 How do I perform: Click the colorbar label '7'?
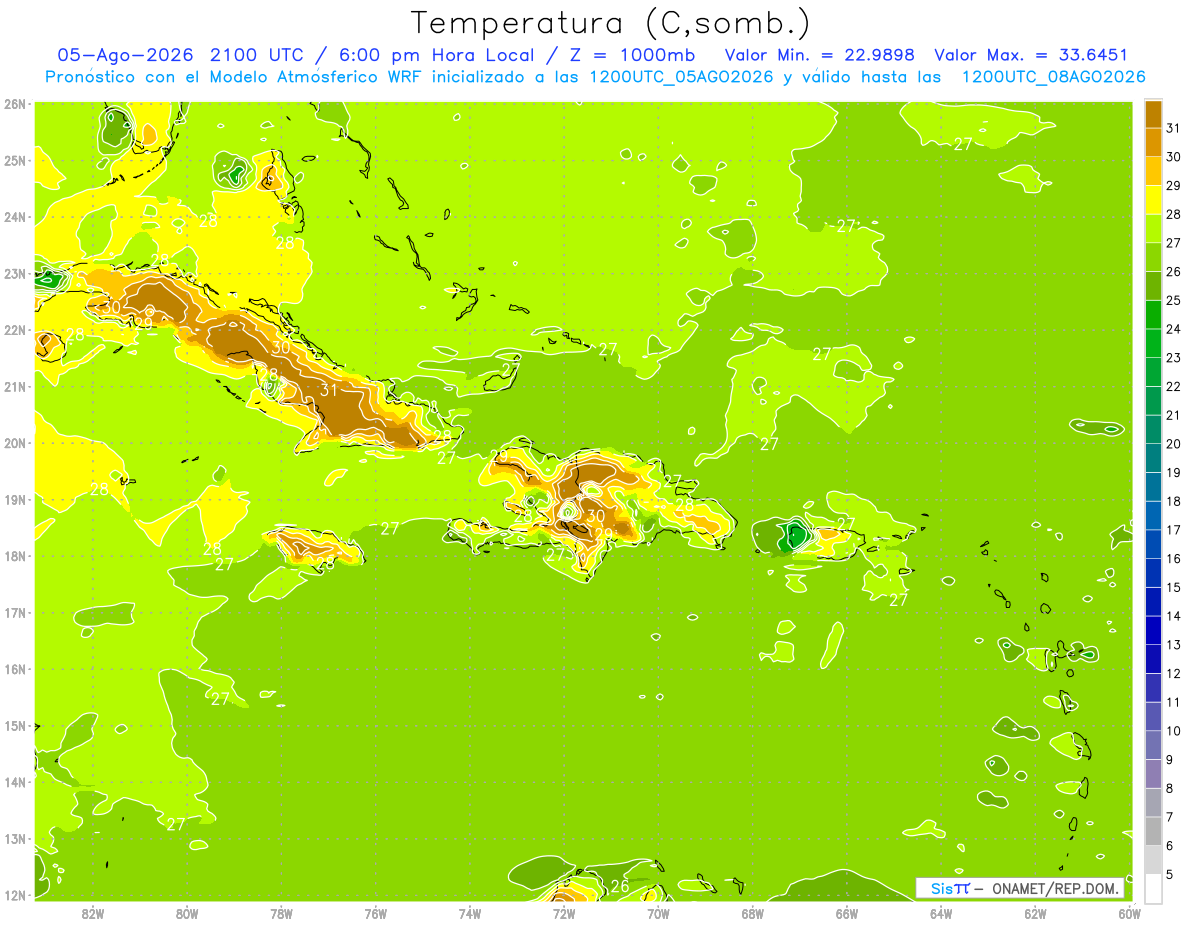[x=1170, y=817]
